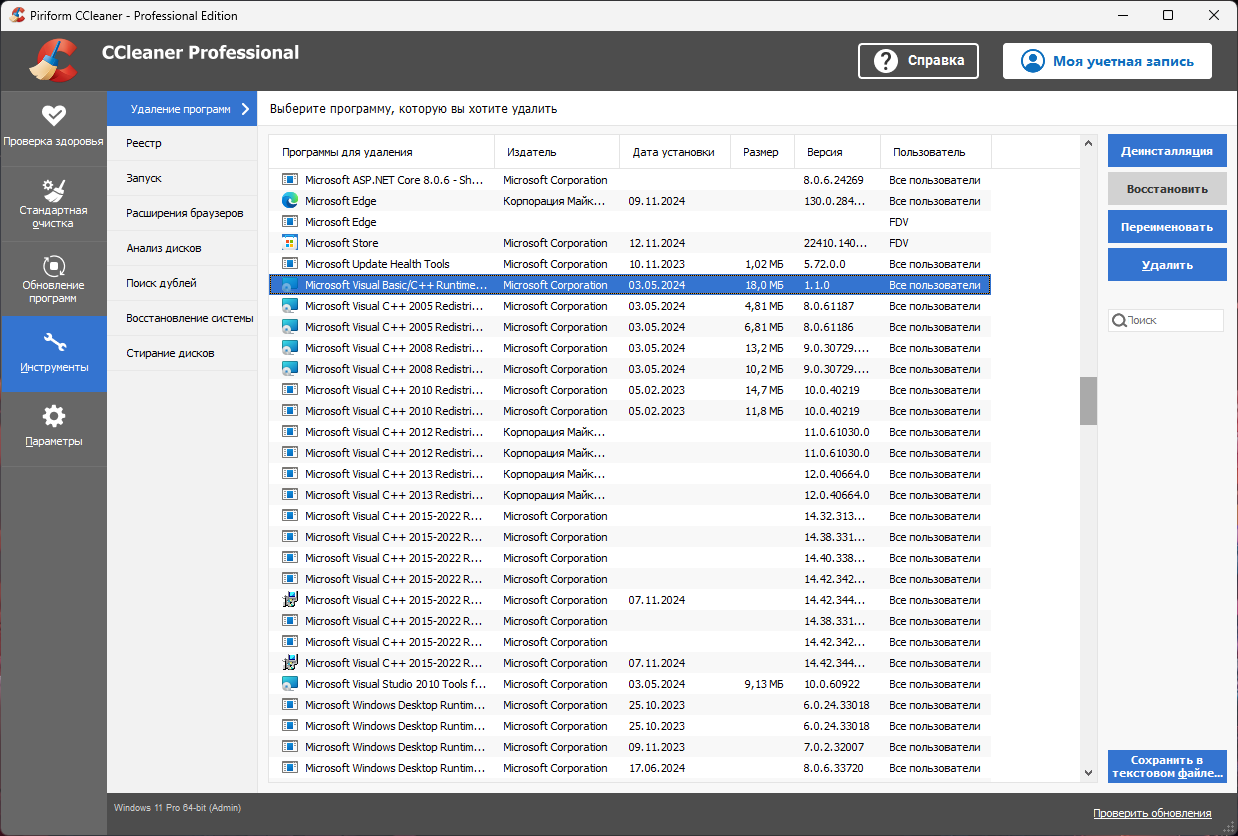The height and width of the screenshot is (836, 1238).
Task: Click chevron arrow beside Удаление программ
Action: click(x=245, y=109)
